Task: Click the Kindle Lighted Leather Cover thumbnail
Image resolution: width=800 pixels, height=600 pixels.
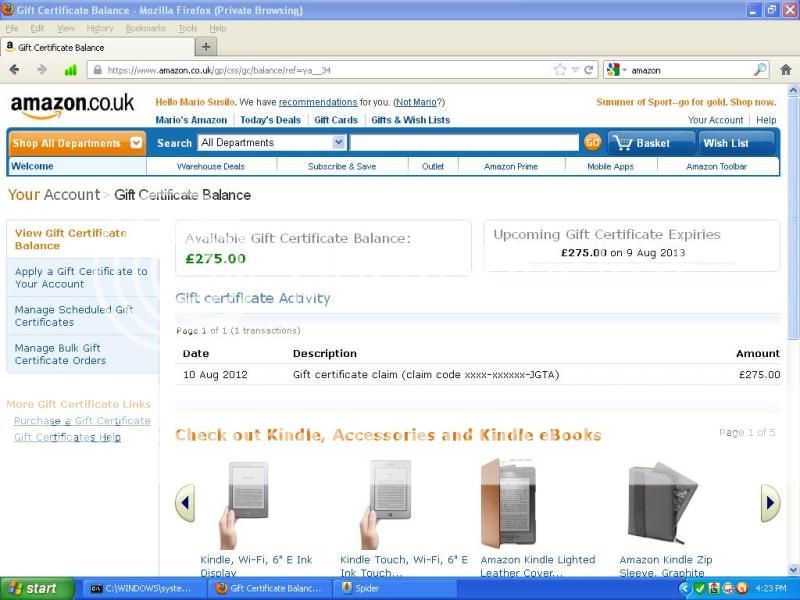Action: tap(509, 503)
